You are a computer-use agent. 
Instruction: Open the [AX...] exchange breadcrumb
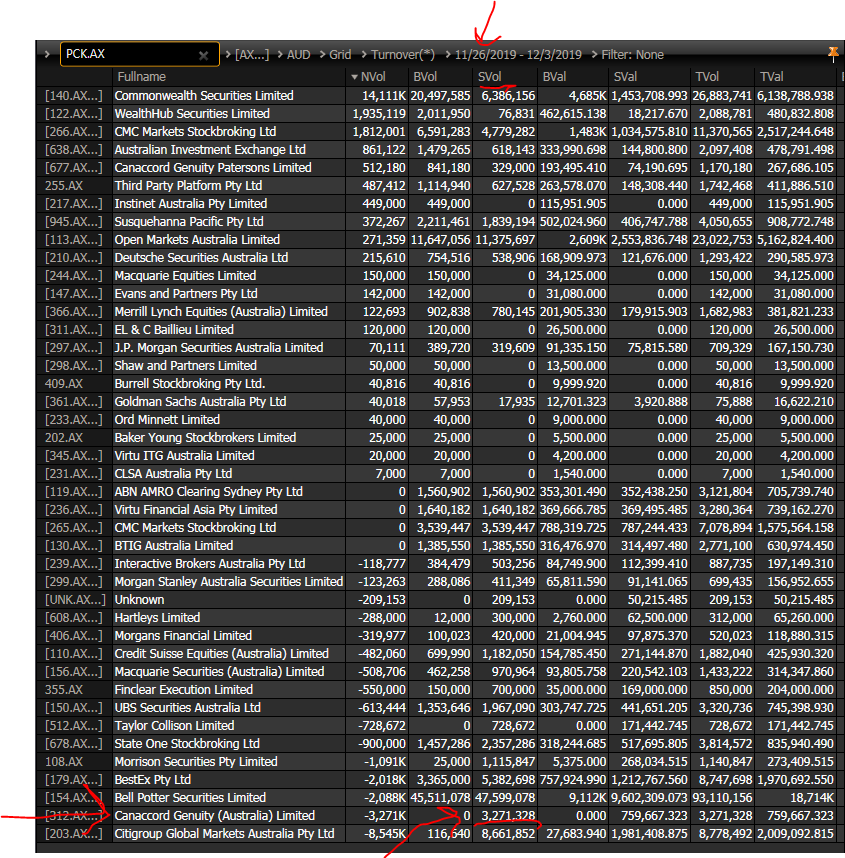coord(252,55)
